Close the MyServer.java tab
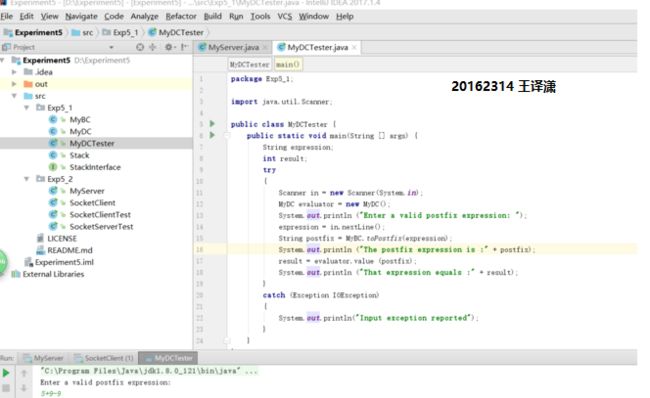Image resolution: width=650 pixels, height=398 pixels. pyautogui.click(x=265, y=48)
